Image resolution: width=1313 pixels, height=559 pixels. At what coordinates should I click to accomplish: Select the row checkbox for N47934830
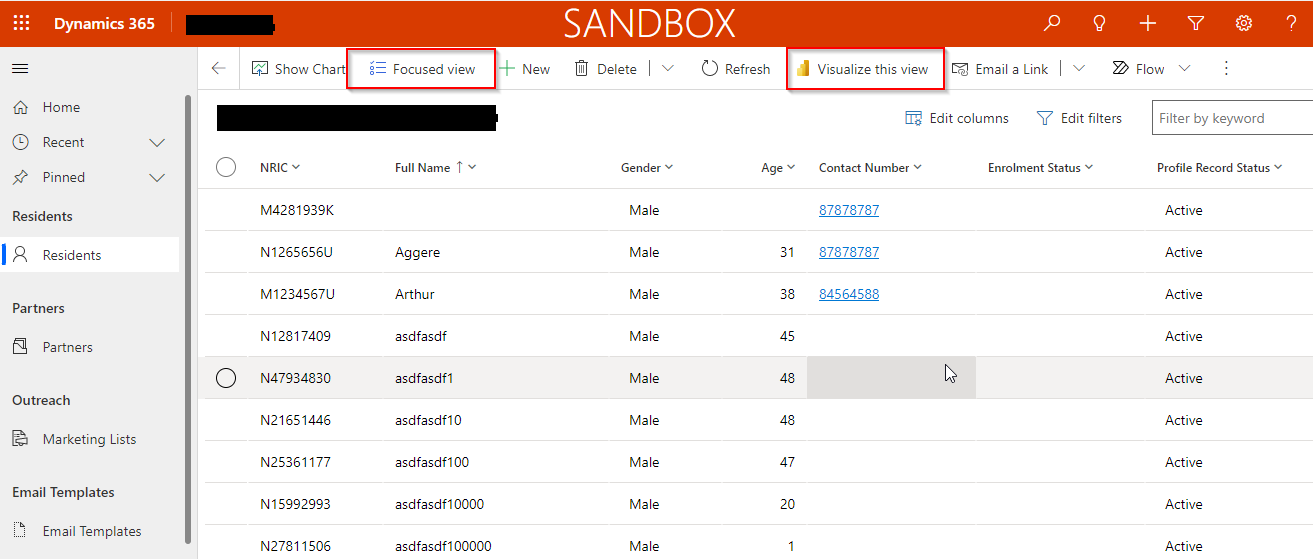(226, 378)
